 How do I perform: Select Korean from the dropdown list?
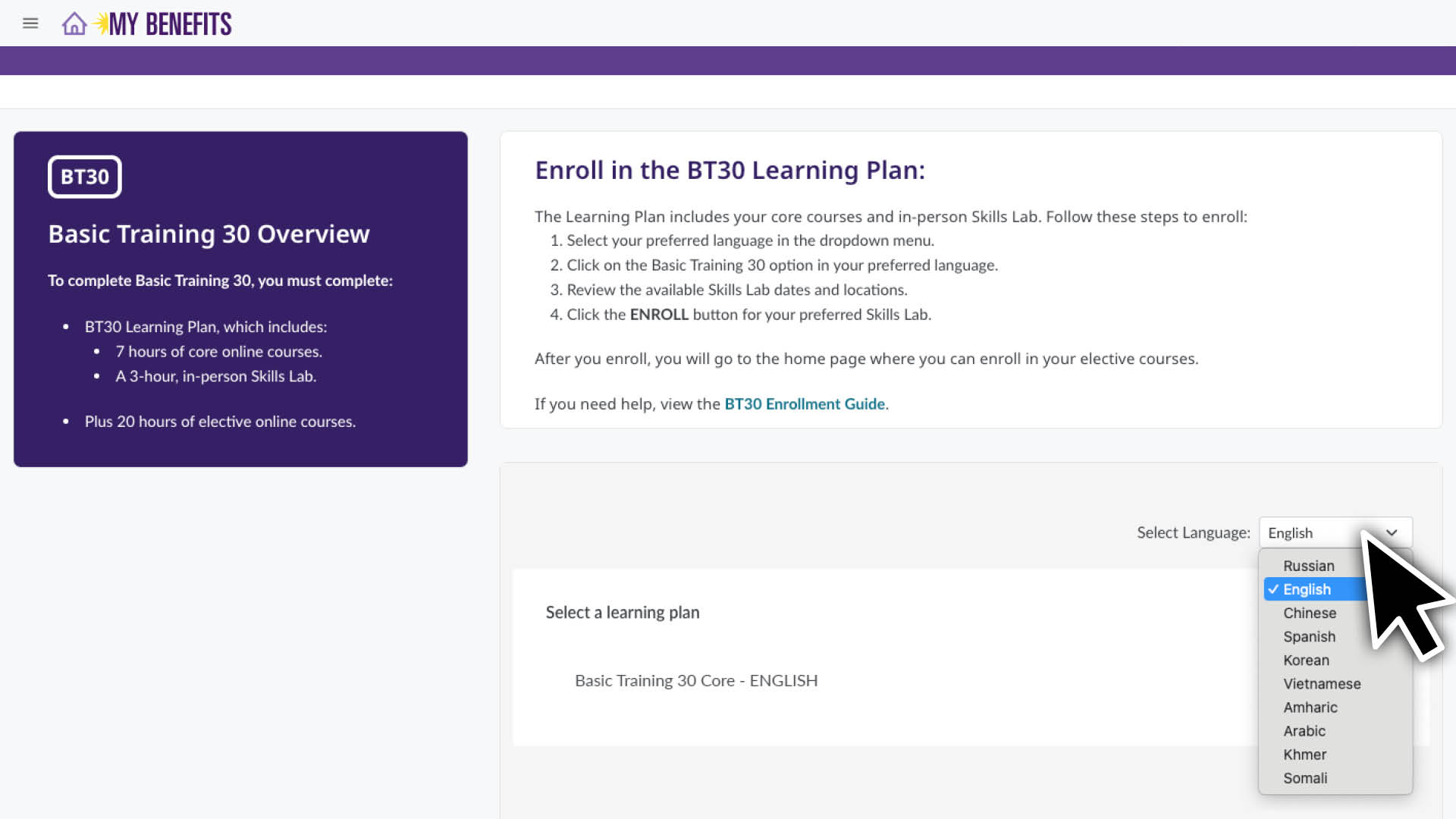[1306, 661]
